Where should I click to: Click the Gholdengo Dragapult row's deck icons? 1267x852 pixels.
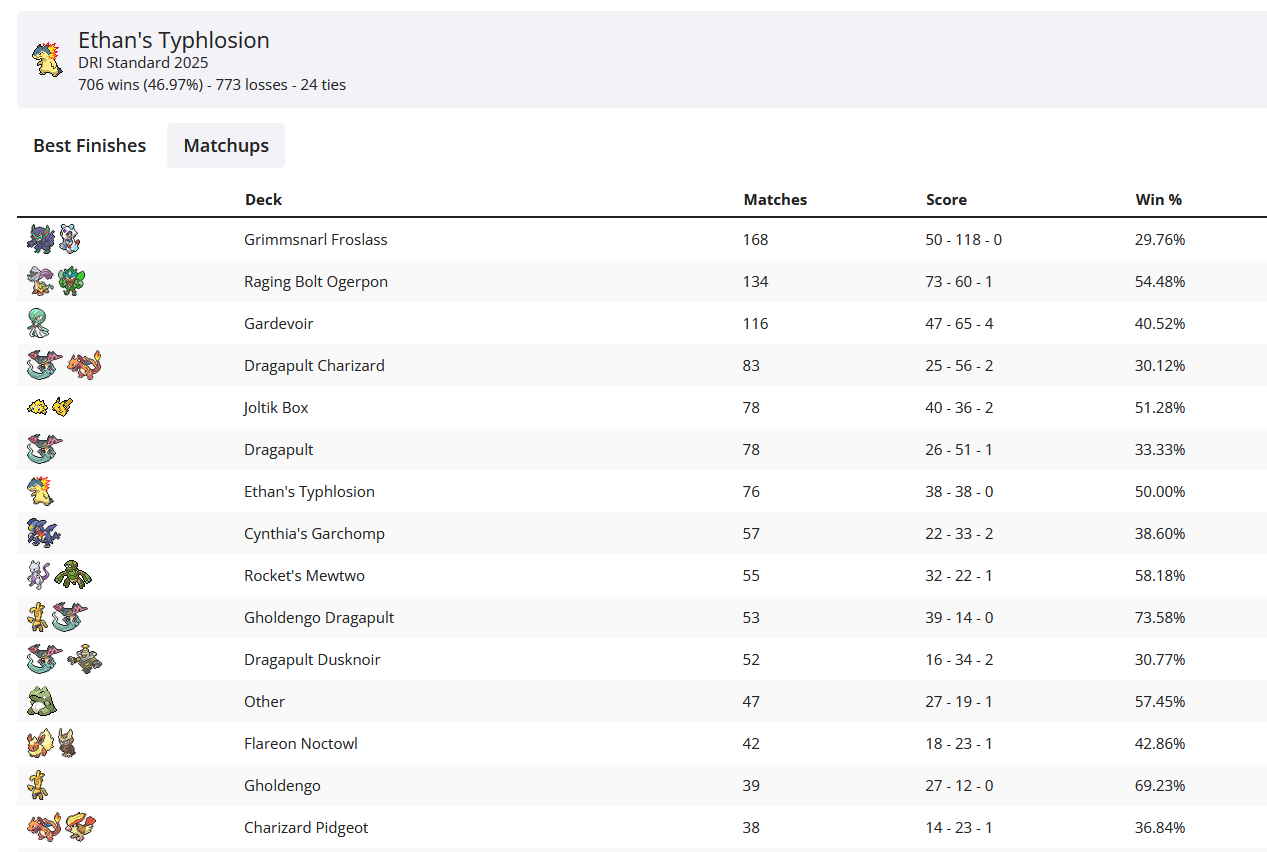[x=57, y=617]
